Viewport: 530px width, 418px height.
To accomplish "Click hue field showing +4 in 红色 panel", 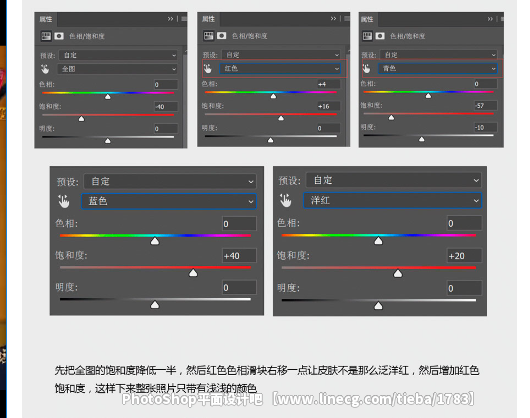I will (x=329, y=84).
